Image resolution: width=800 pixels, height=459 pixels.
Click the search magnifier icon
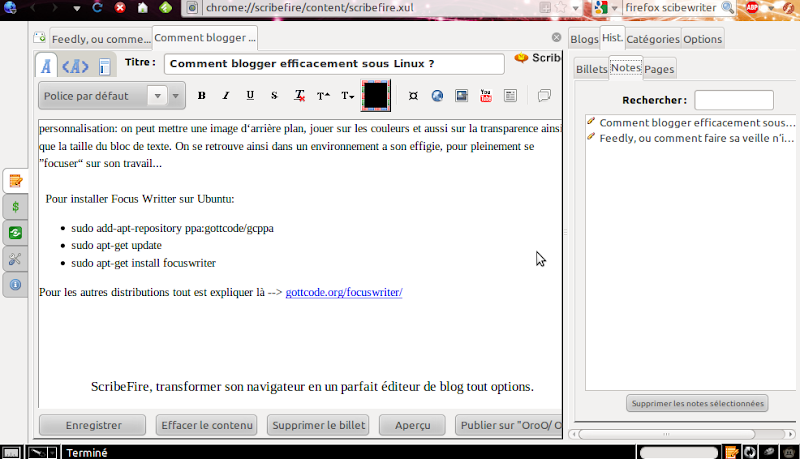[727, 8]
